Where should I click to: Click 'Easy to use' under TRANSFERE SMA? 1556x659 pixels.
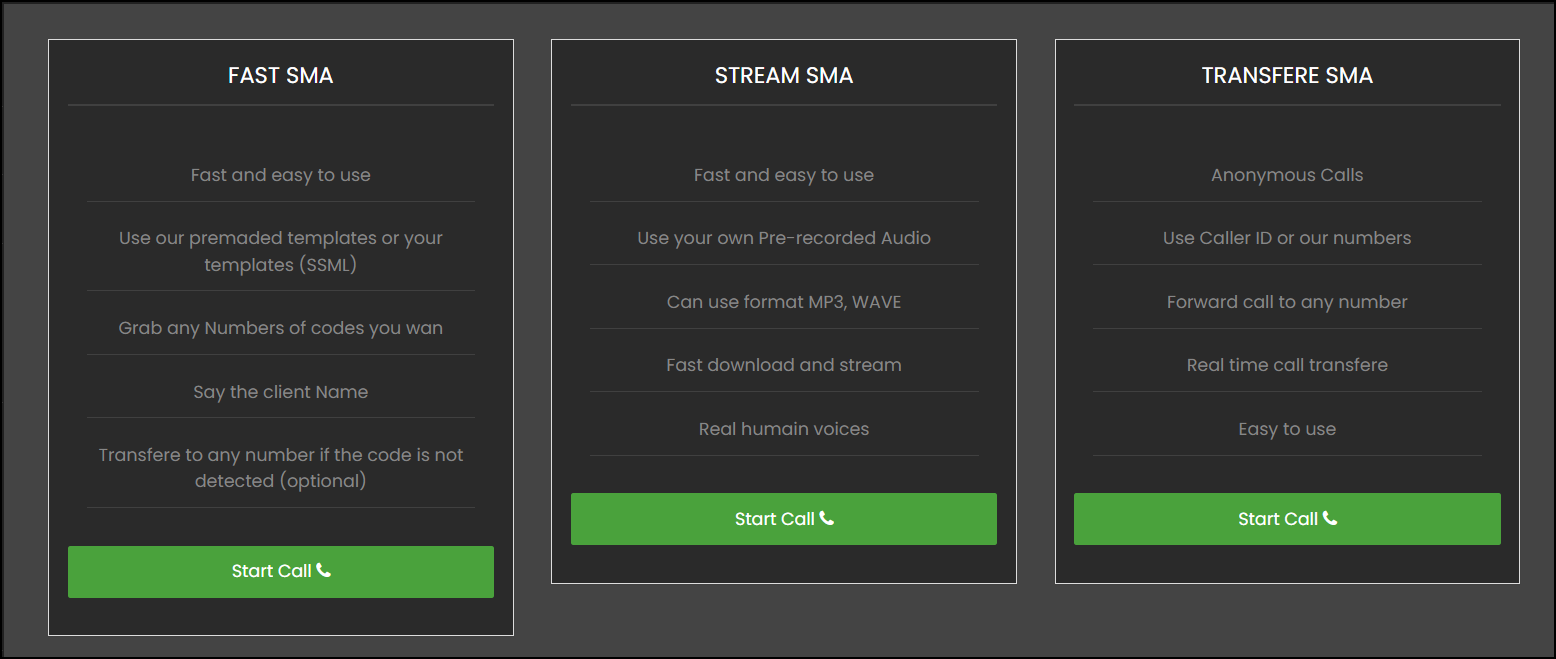tap(1287, 428)
